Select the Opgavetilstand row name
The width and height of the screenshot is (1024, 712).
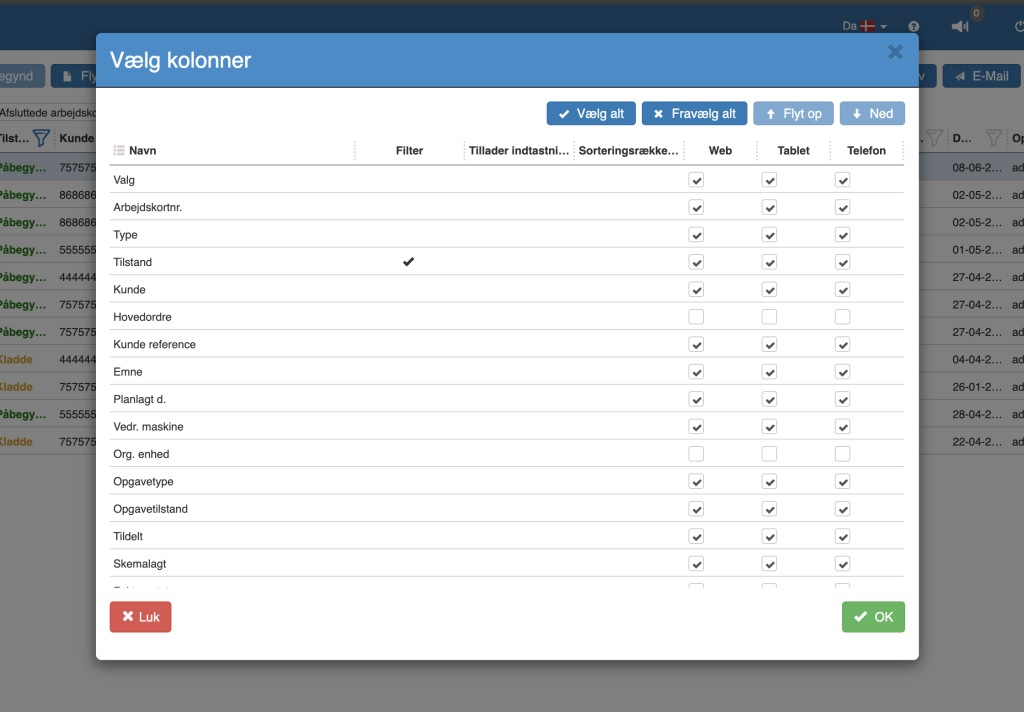[x=150, y=509]
